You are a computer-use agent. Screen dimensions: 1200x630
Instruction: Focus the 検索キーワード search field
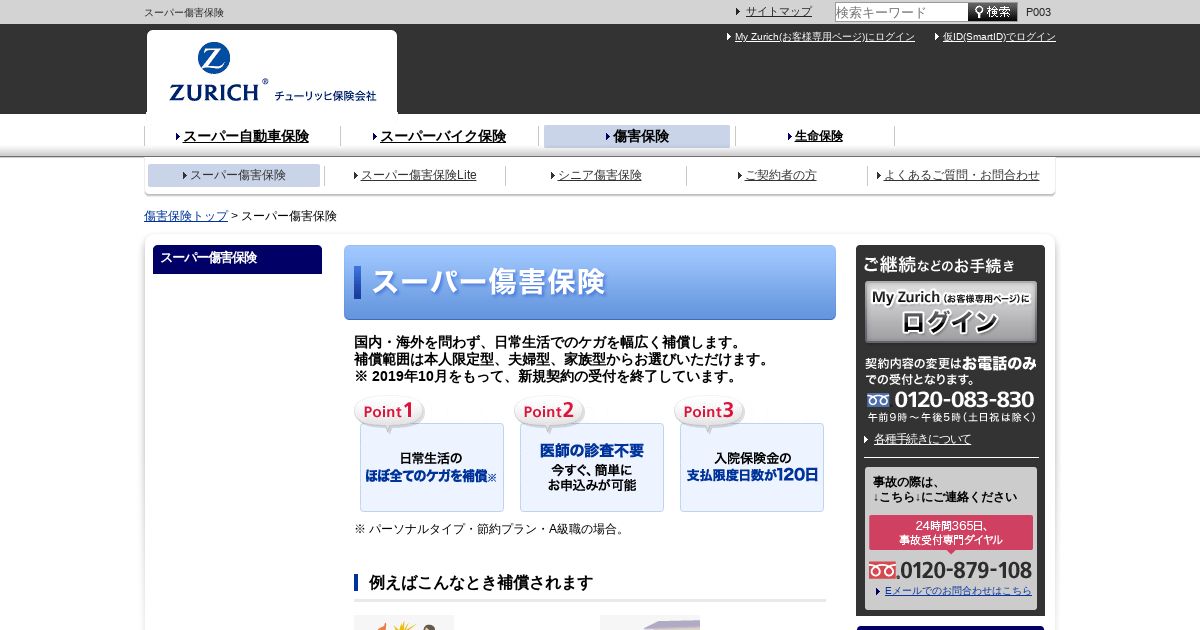(901, 12)
